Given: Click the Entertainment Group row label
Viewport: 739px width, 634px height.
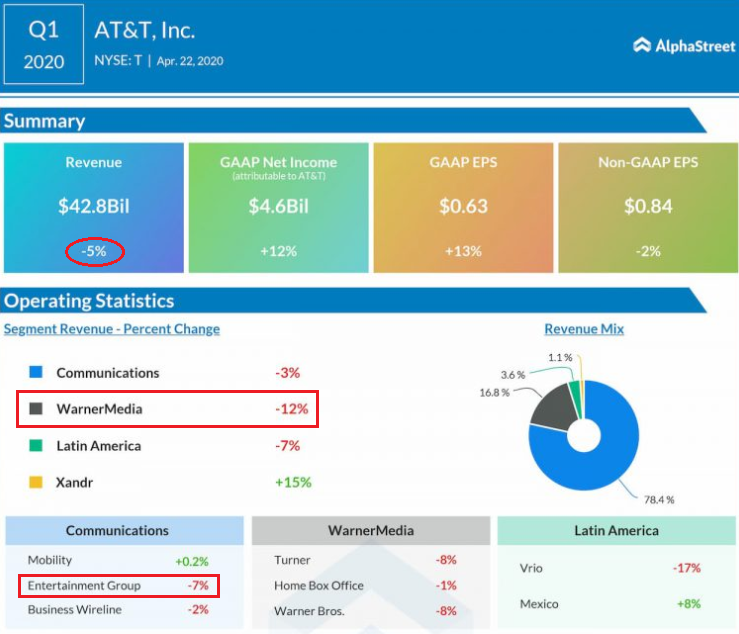Looking at the screenshot, I should pyautogui.click(x=84, y=585).
